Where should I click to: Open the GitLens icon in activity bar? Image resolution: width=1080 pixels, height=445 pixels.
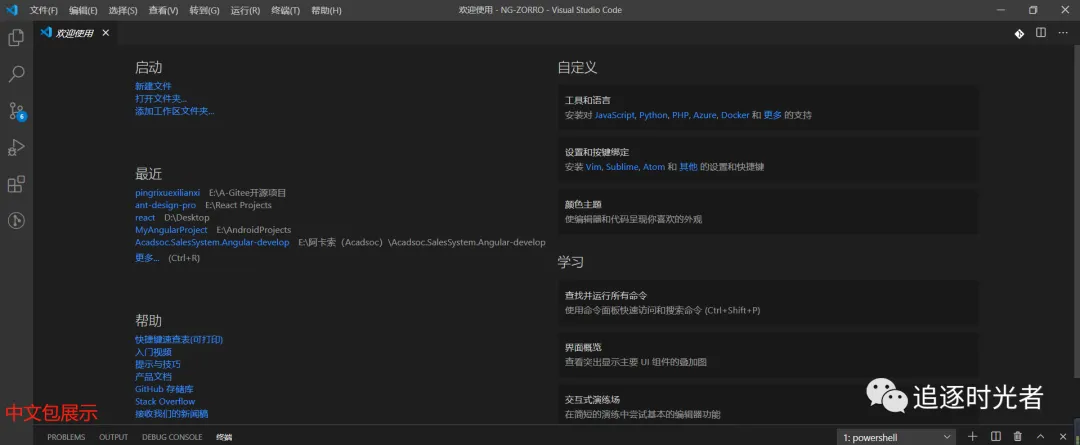point(16,220)
